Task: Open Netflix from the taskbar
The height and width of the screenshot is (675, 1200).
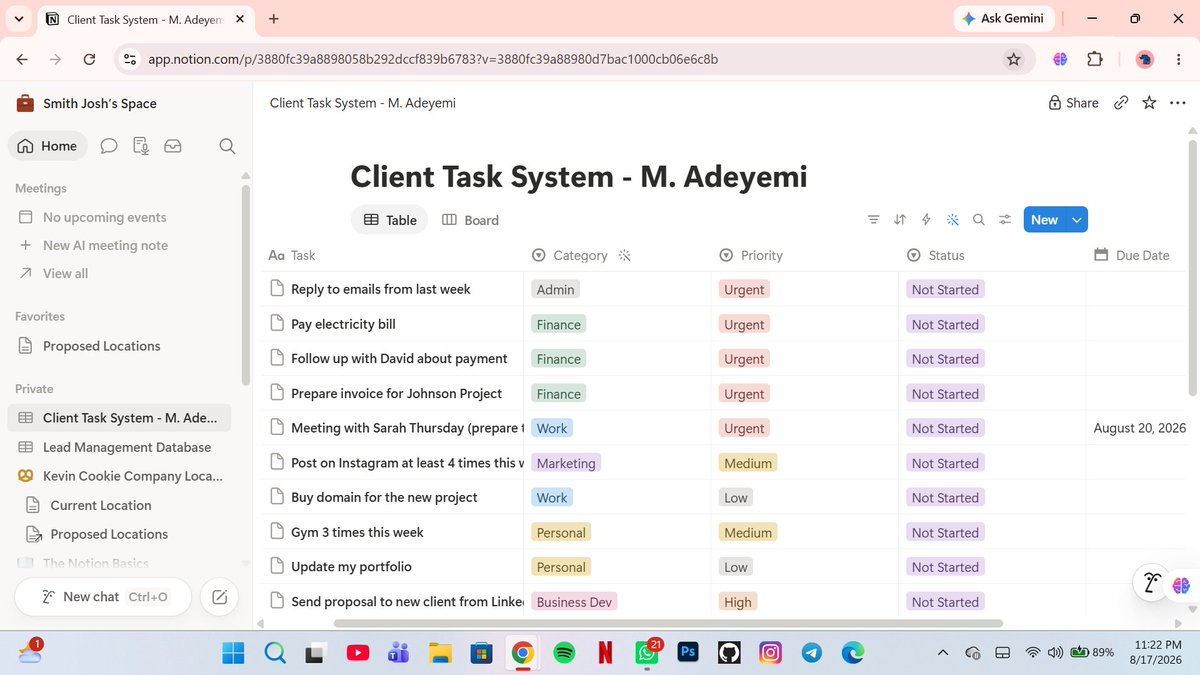Action: [605, 653]
